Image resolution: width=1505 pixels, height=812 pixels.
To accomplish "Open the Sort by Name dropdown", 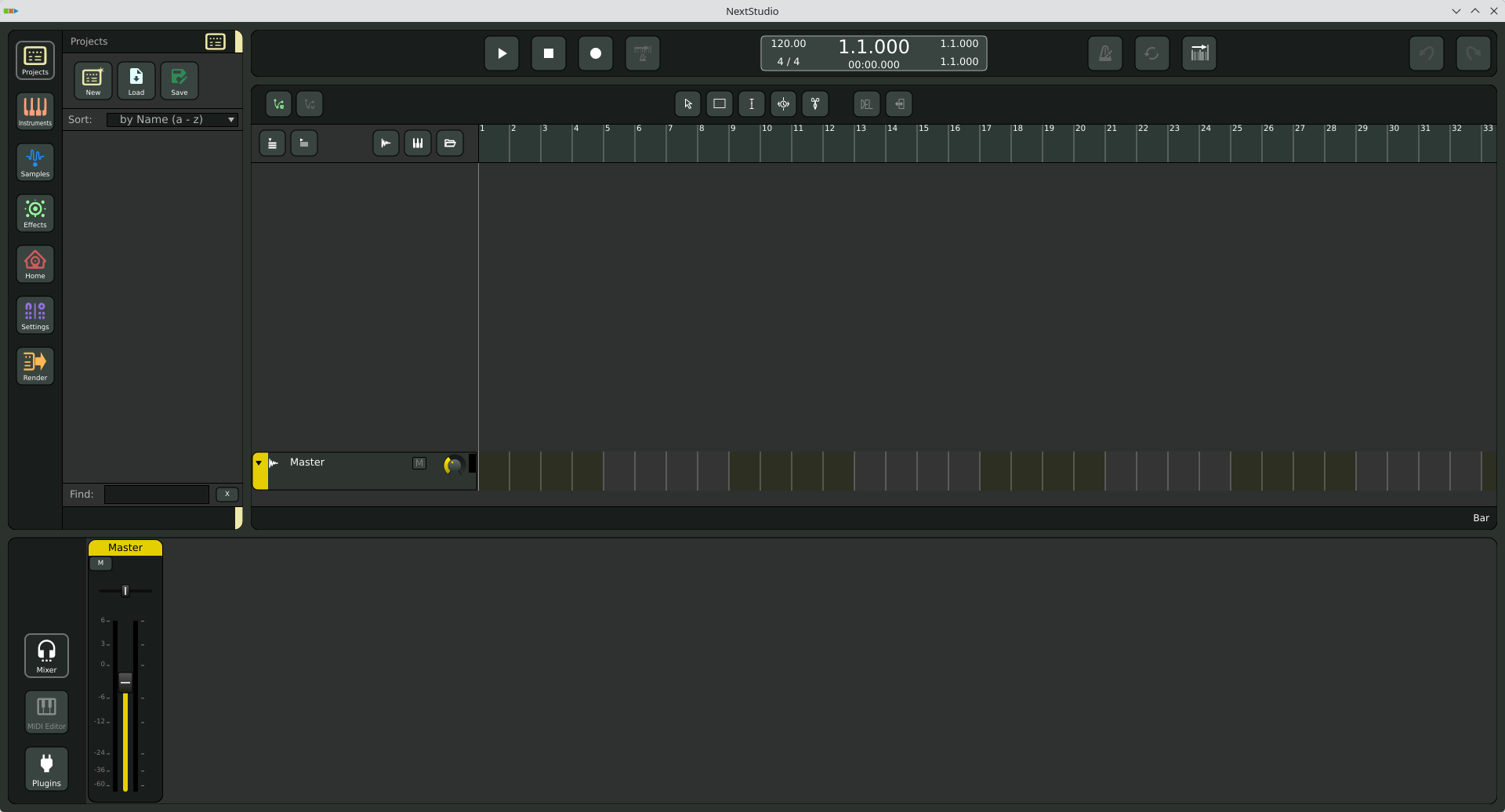I will pyautogui.click(x=172, y=119).
